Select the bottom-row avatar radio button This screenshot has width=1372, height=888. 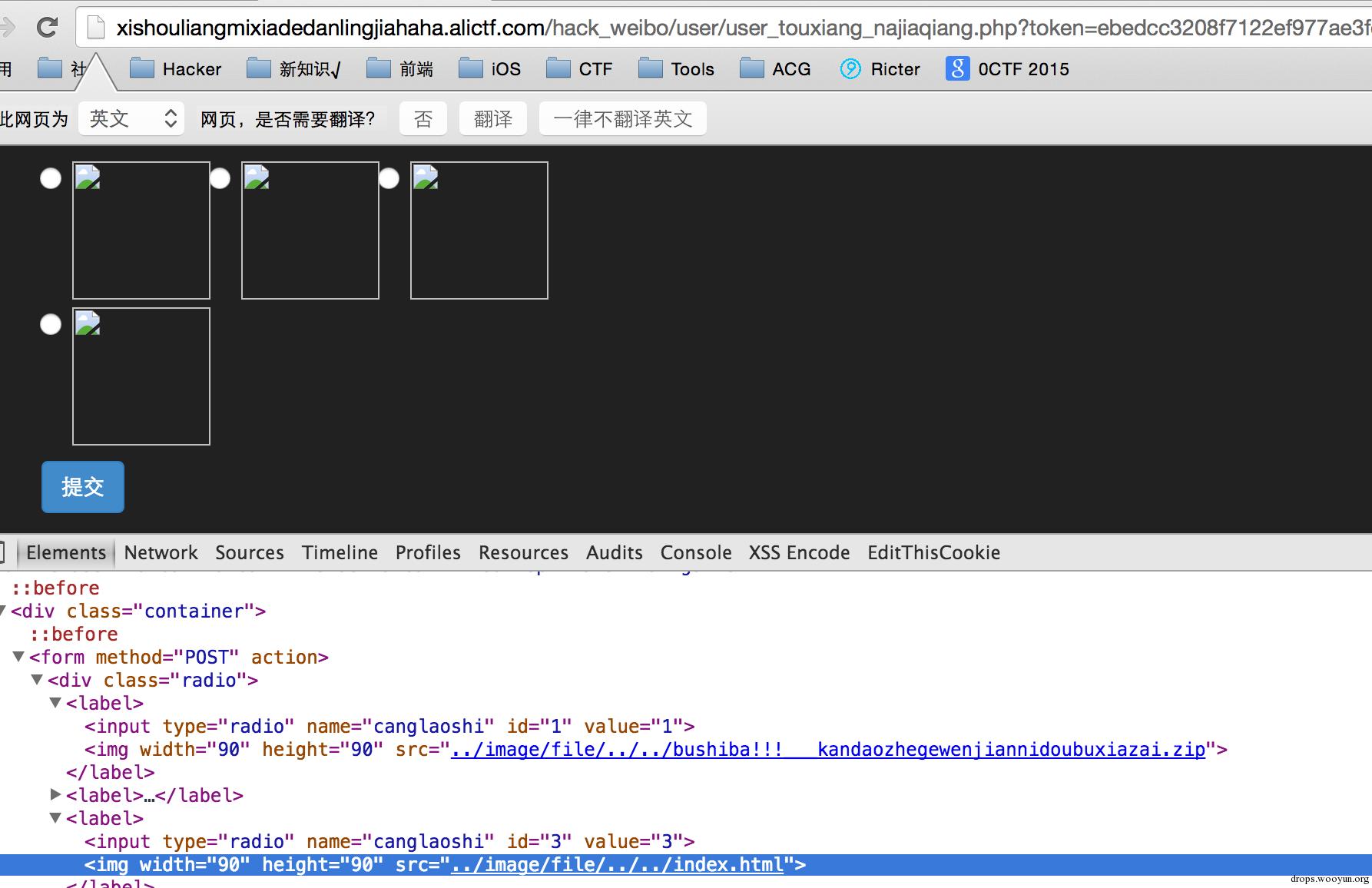coord(51,324)
